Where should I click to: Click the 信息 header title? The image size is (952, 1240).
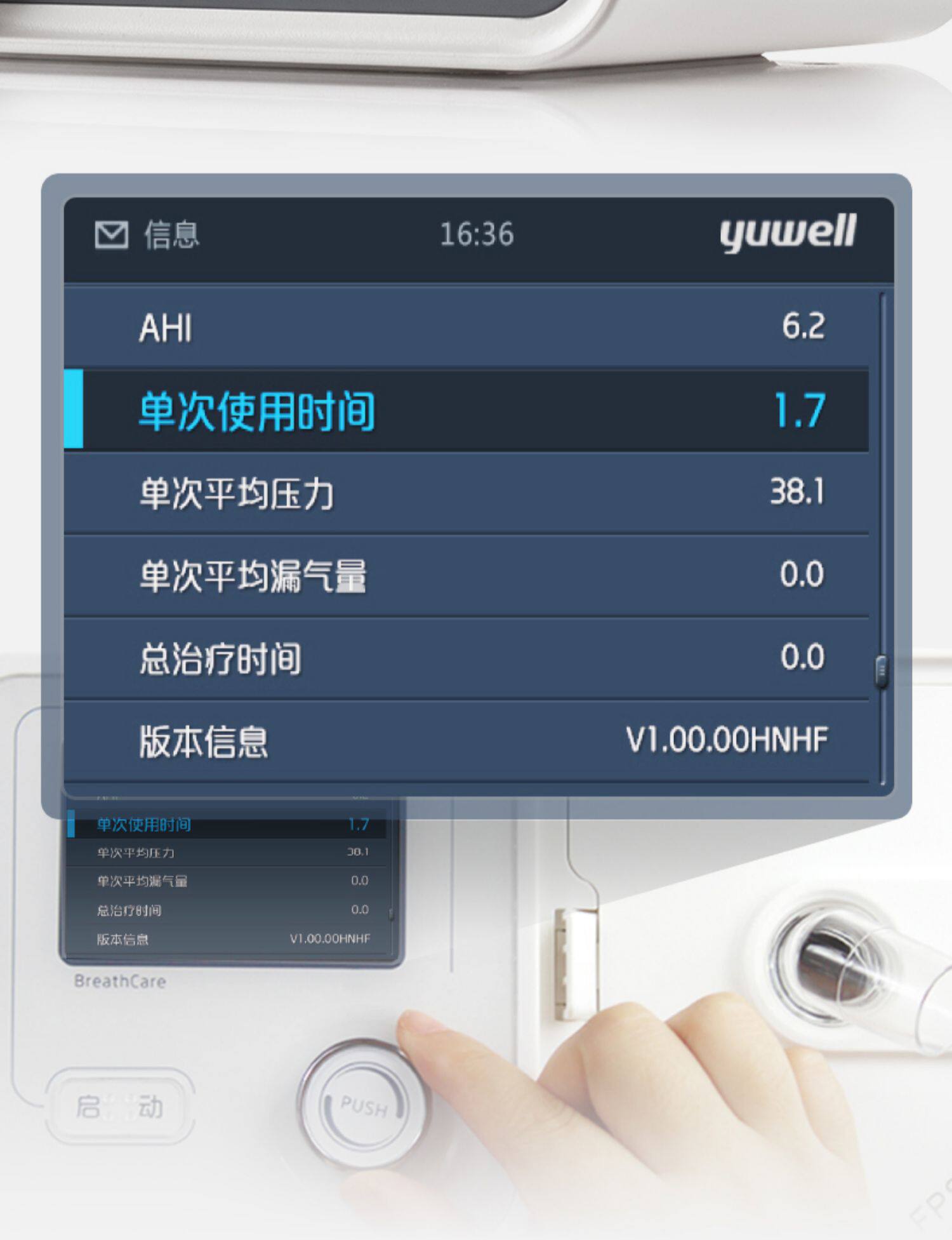pyautogui.click(x=171, y=235)
